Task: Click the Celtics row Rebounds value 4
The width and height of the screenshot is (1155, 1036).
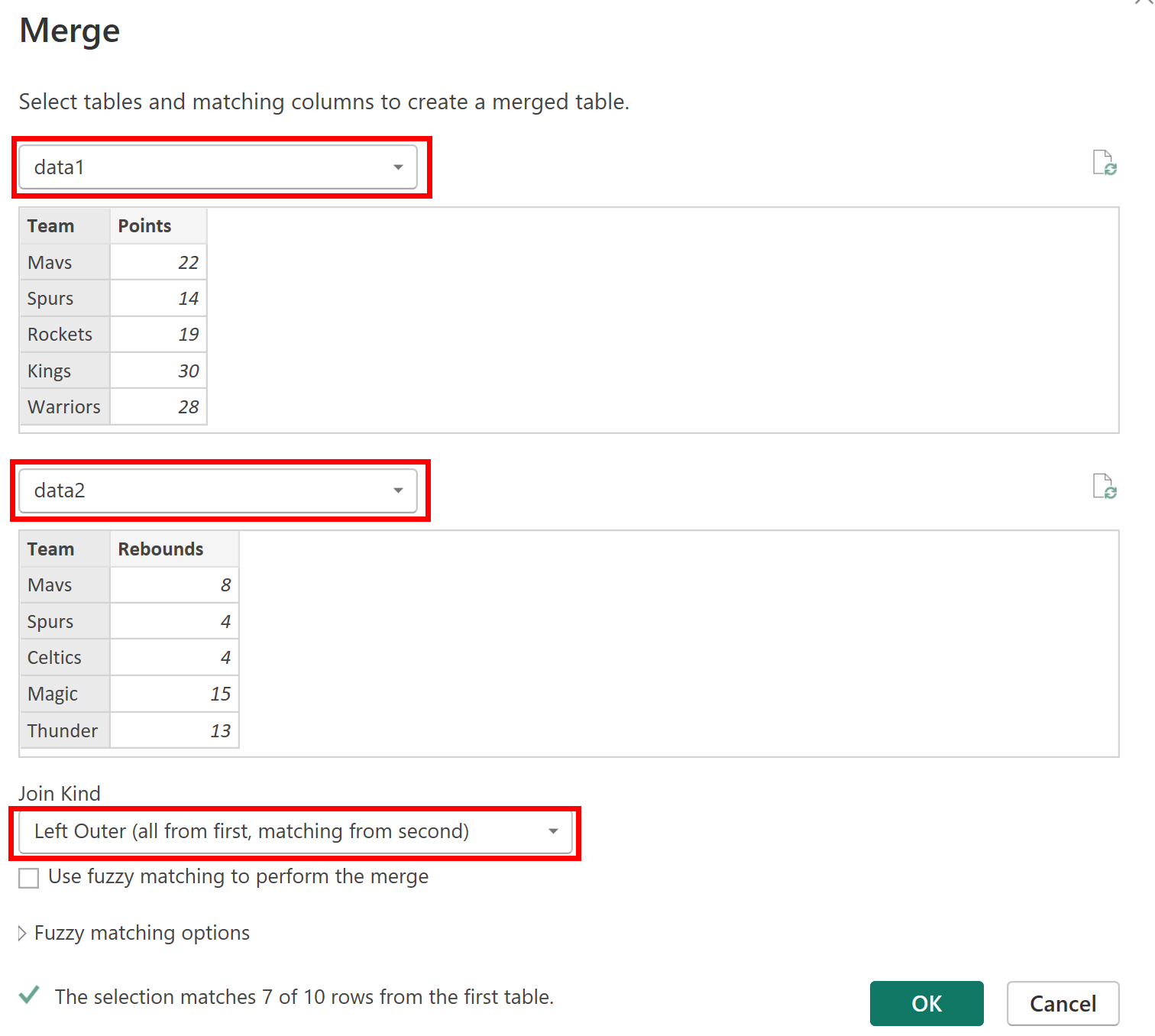Action: pos(175,657)
